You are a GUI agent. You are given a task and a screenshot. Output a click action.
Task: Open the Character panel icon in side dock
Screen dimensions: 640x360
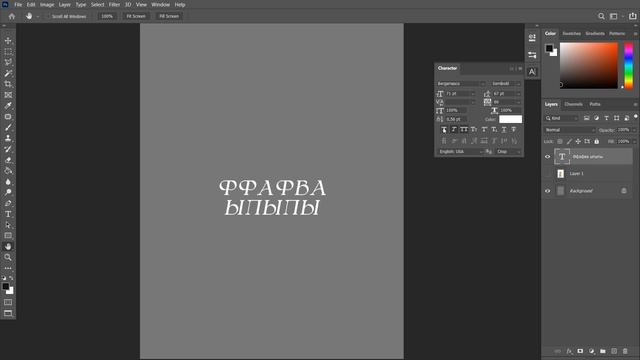[532, 72]
